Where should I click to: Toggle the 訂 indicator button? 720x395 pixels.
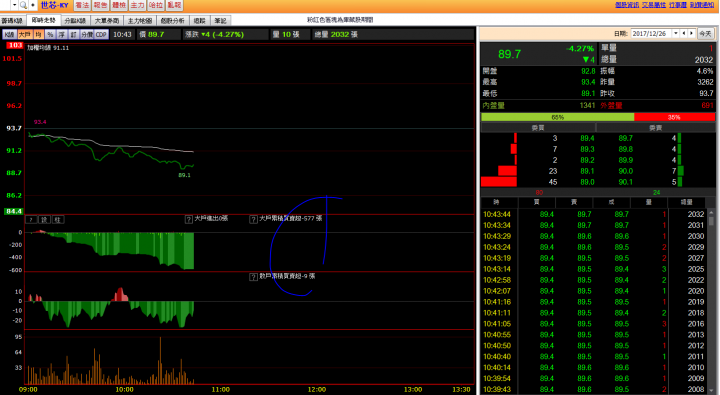[x=73, y=34]
